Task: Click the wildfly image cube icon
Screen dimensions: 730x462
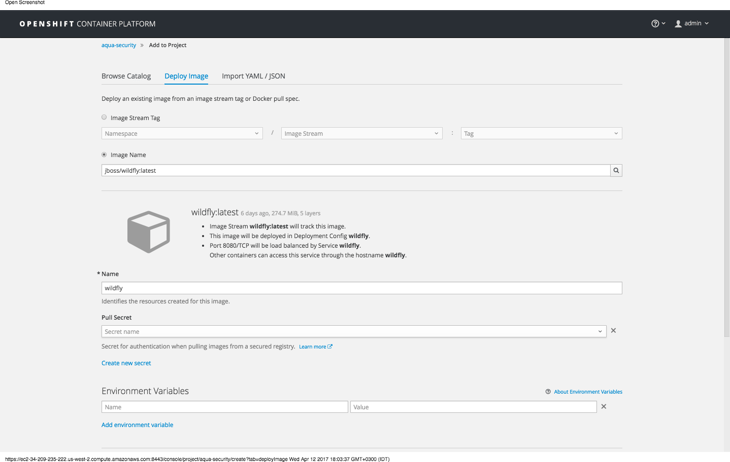Action: click(x=149, y=232)
